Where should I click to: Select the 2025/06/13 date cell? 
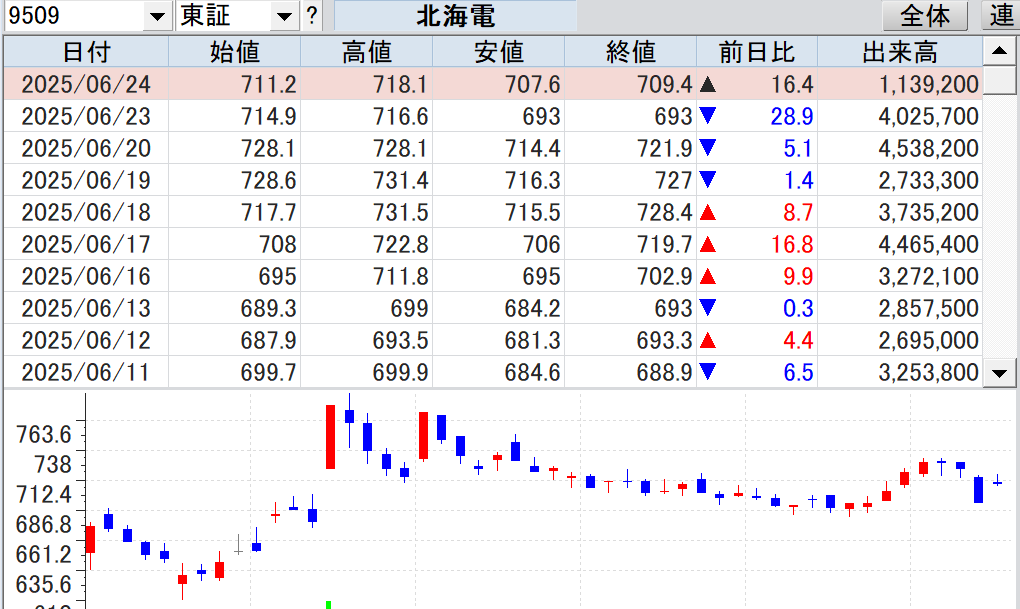pos(87,308)
